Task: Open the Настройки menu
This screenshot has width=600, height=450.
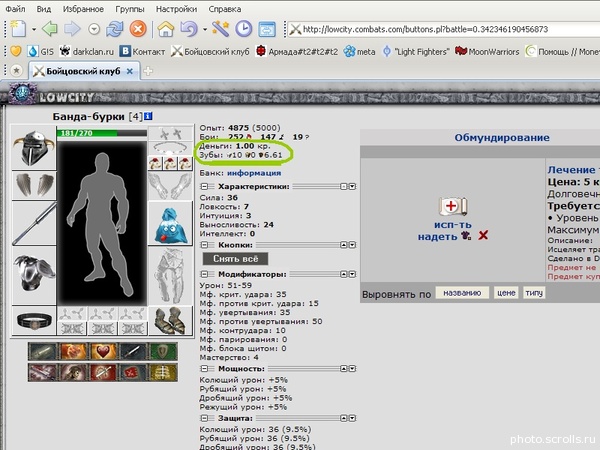Action: 176,9
